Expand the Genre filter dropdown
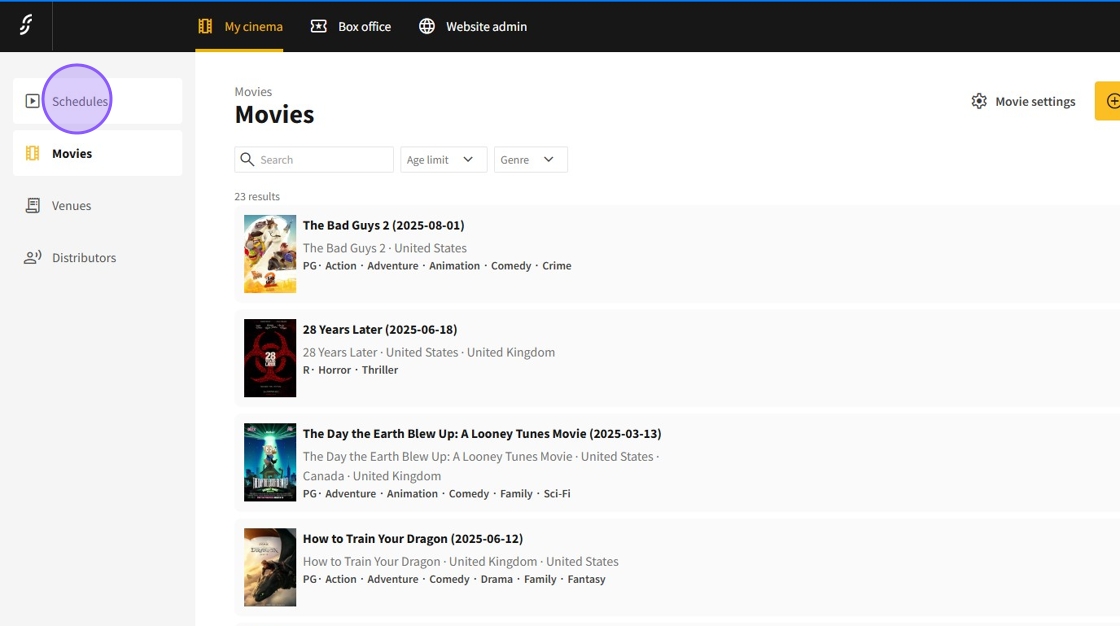Viewport: 1120px width, 626px height. 530,160
